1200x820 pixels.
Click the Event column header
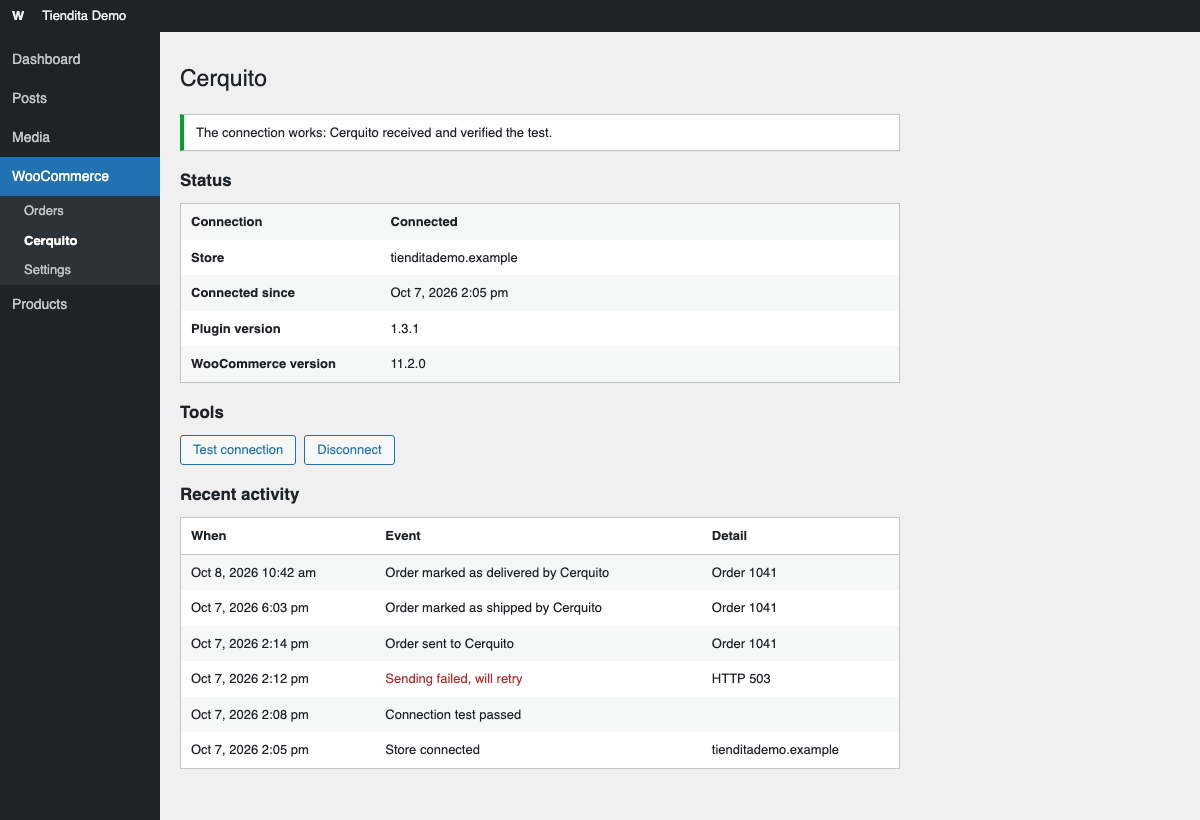point(403,536)
